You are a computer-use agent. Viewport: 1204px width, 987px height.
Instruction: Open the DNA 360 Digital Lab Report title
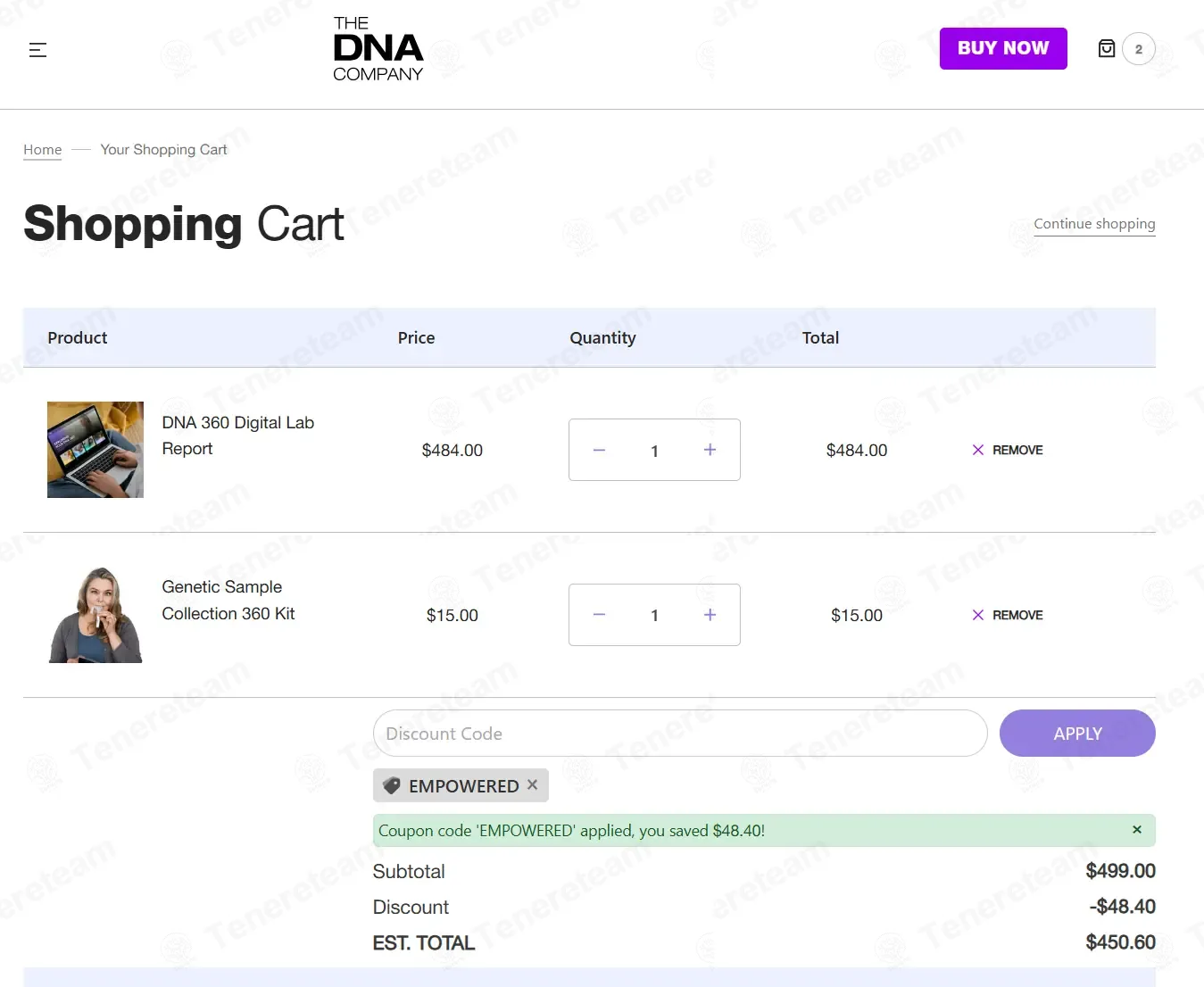[x=237, y=435]
